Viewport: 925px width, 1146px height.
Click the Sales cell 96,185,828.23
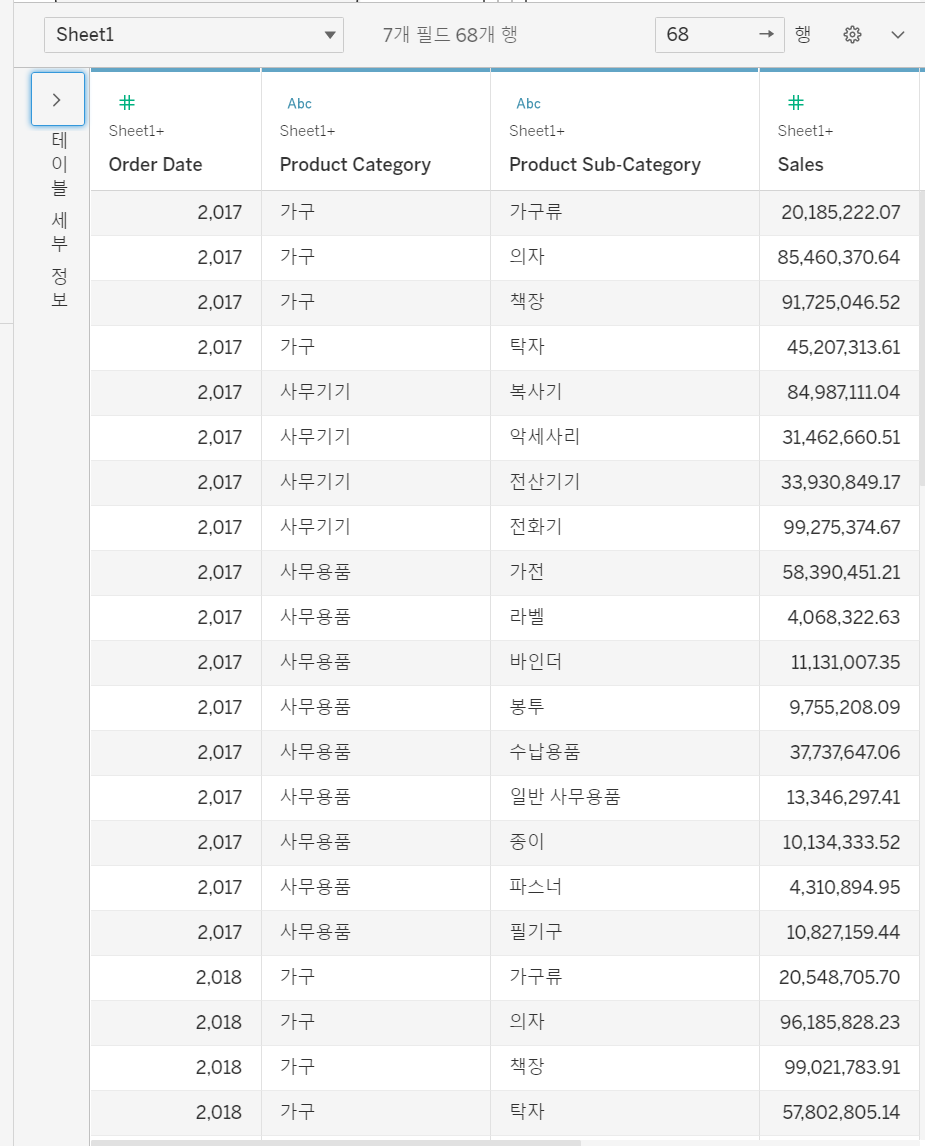pyautogui.click(x=840, y=1022)
